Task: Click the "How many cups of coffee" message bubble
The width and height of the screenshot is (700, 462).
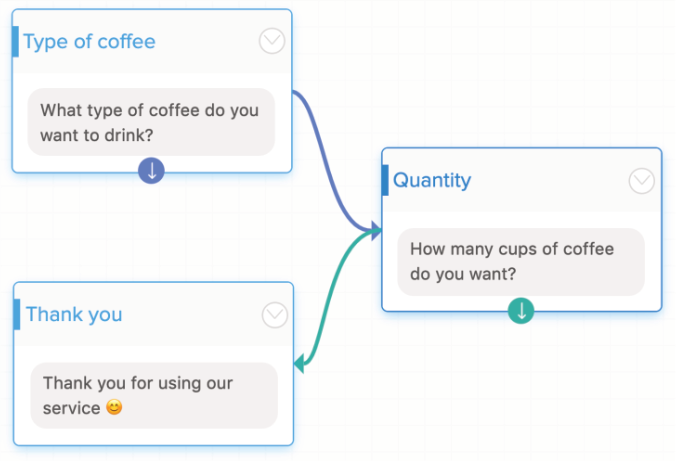Action: click(x=520, y=261)
